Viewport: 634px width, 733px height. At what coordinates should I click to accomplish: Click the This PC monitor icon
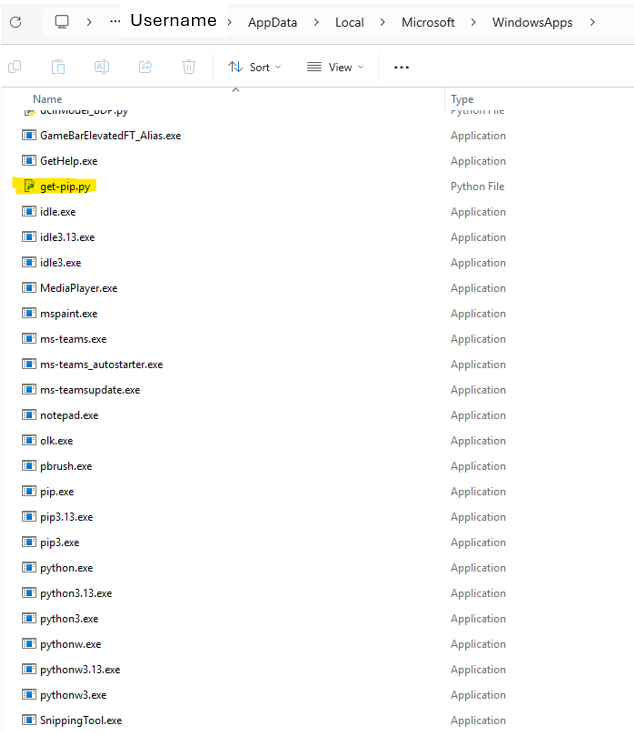[x=62, y=22]
